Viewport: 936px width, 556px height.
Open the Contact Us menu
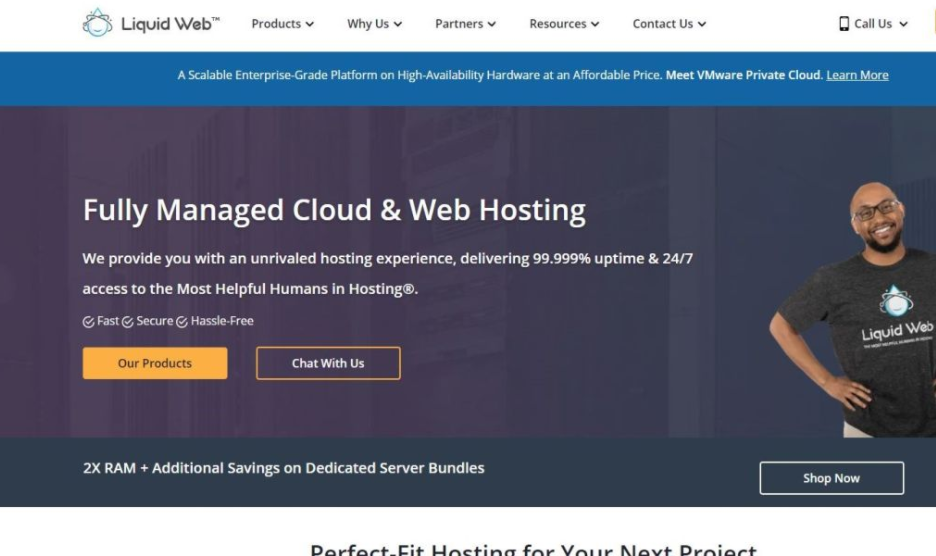[x=669, y=24]
